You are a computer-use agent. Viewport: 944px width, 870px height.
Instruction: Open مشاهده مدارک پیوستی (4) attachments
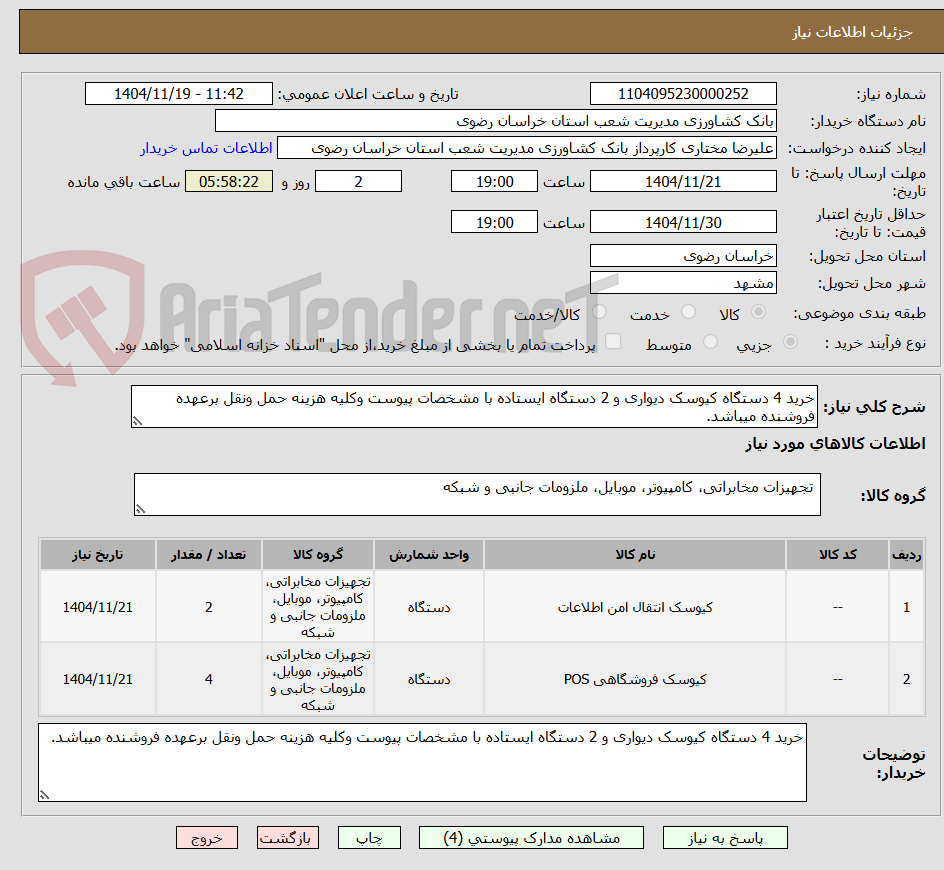[531, 837]
